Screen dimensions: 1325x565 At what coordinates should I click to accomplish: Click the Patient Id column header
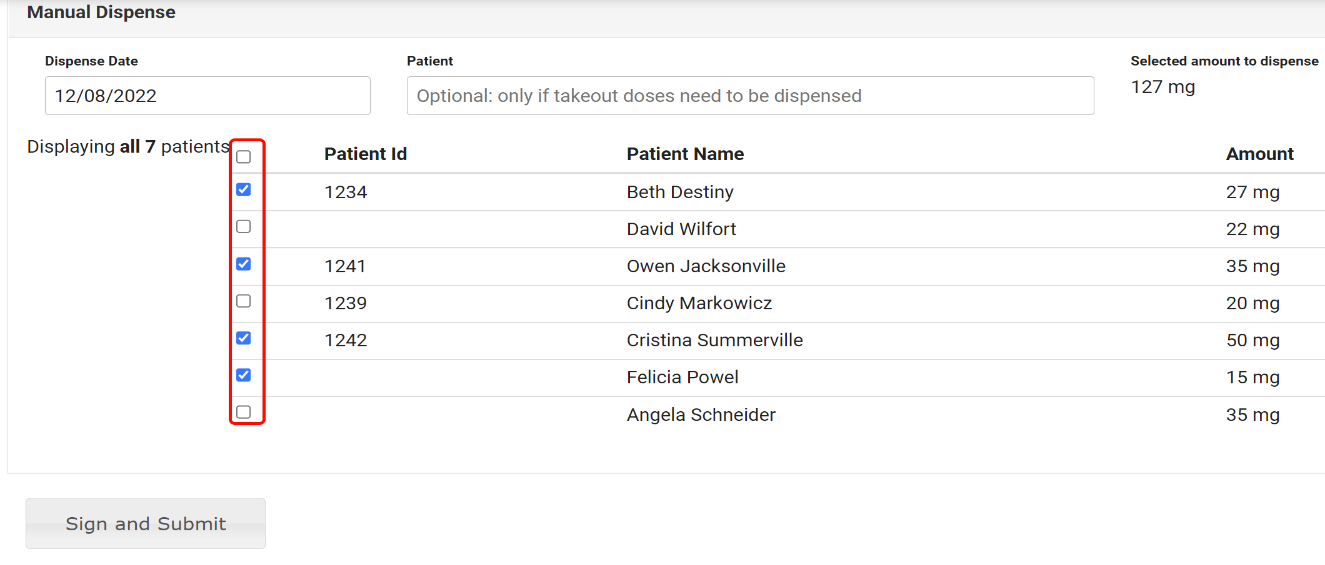(x=365, y=154)
